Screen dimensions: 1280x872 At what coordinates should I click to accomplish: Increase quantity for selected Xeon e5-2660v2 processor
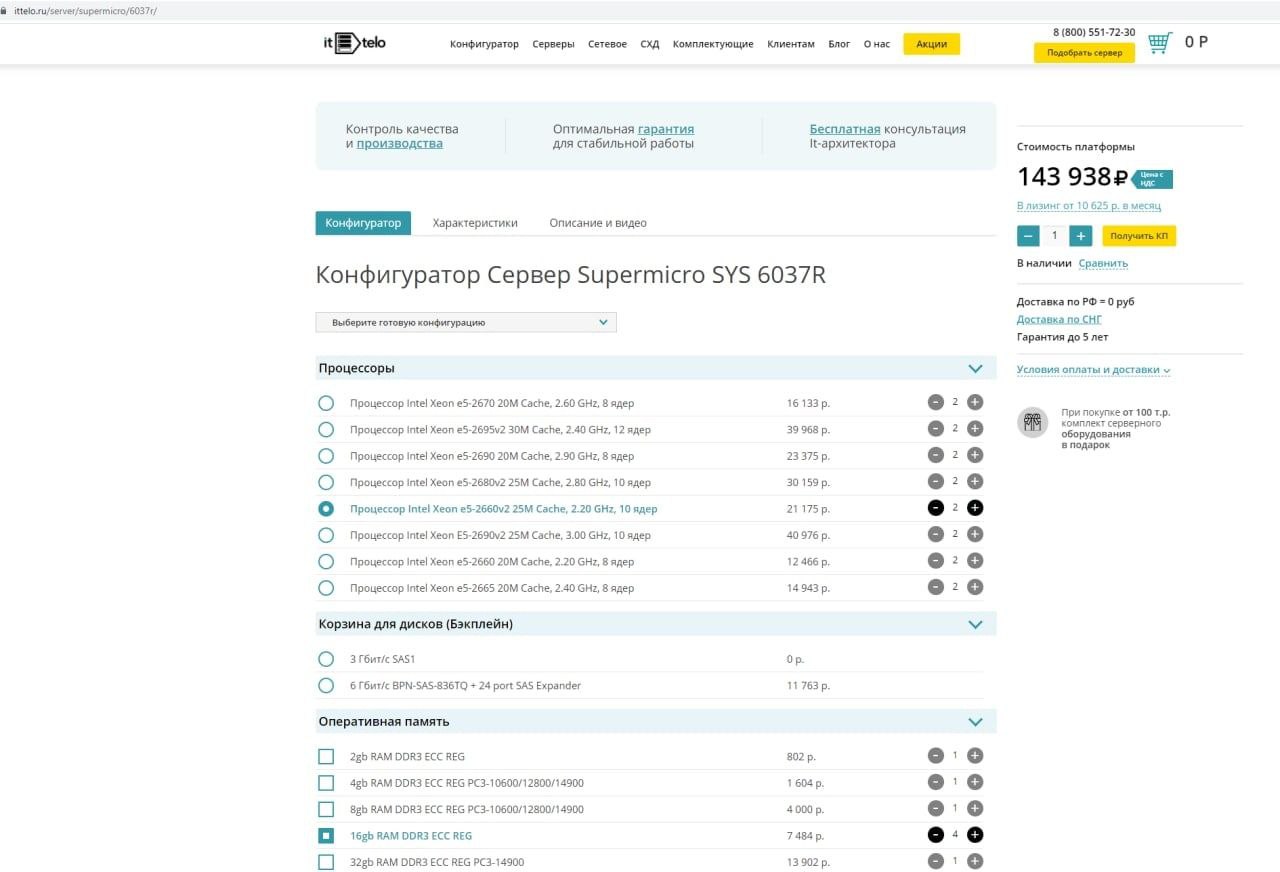pos(975,508)
